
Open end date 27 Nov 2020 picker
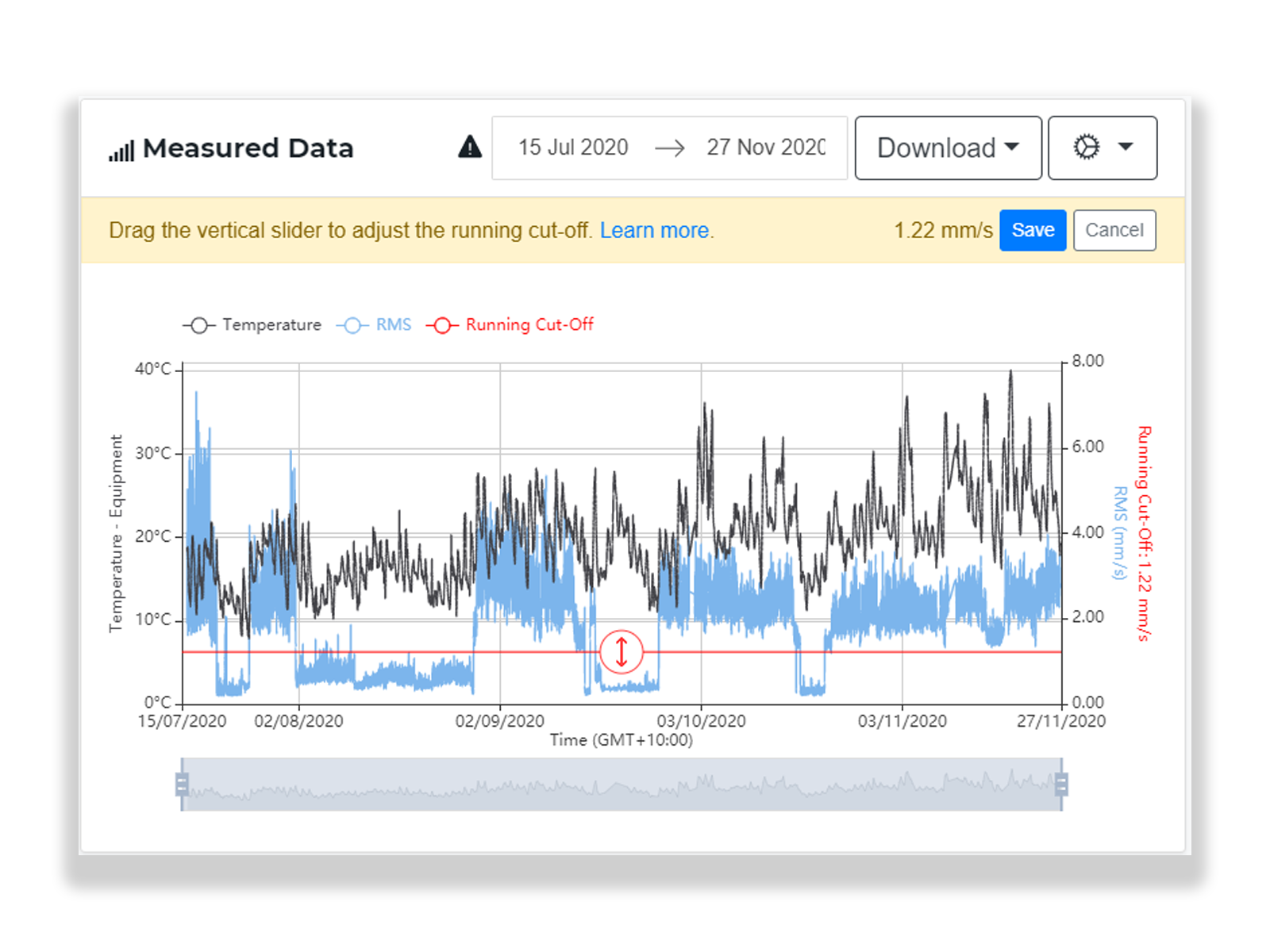(765, 148)
